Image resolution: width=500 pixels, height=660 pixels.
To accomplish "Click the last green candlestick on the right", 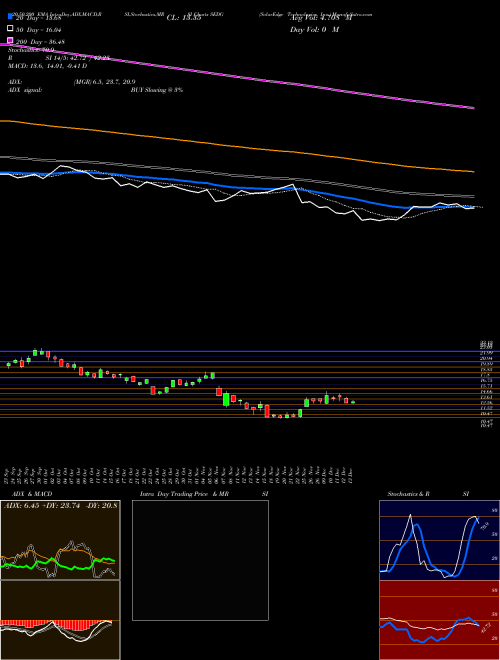I will click(353, 402).
